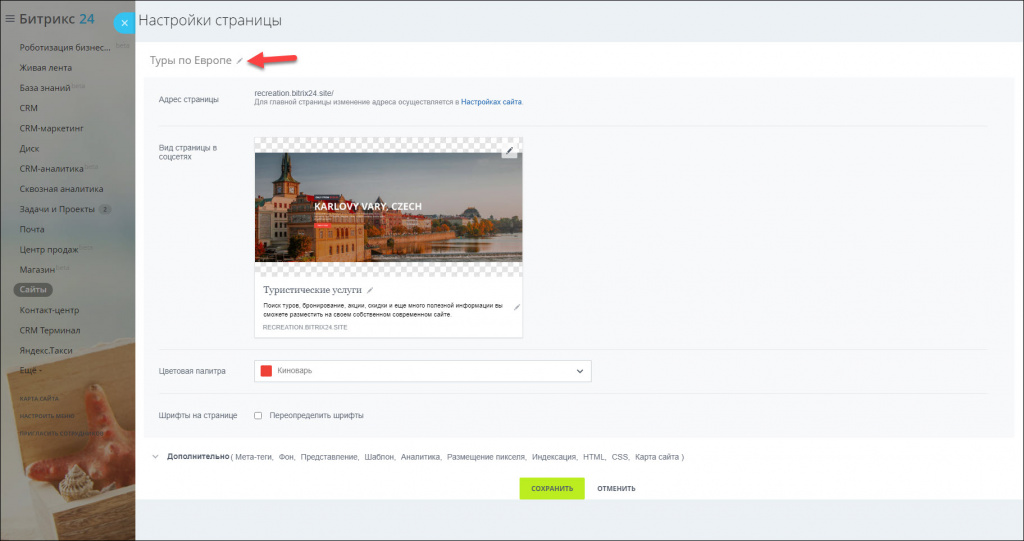Open Роботизация бизнес... menu item
Screen dimensions: 1024x541
coord(65,48)
